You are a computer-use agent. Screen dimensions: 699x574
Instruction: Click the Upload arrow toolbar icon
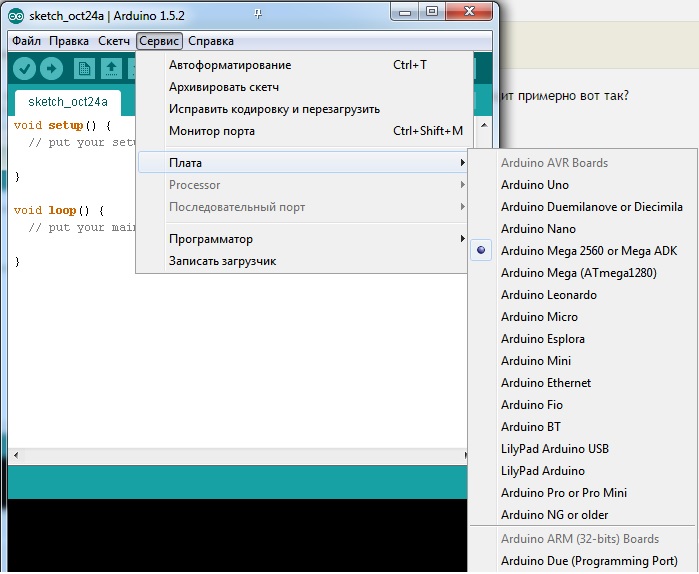point(51,68)
